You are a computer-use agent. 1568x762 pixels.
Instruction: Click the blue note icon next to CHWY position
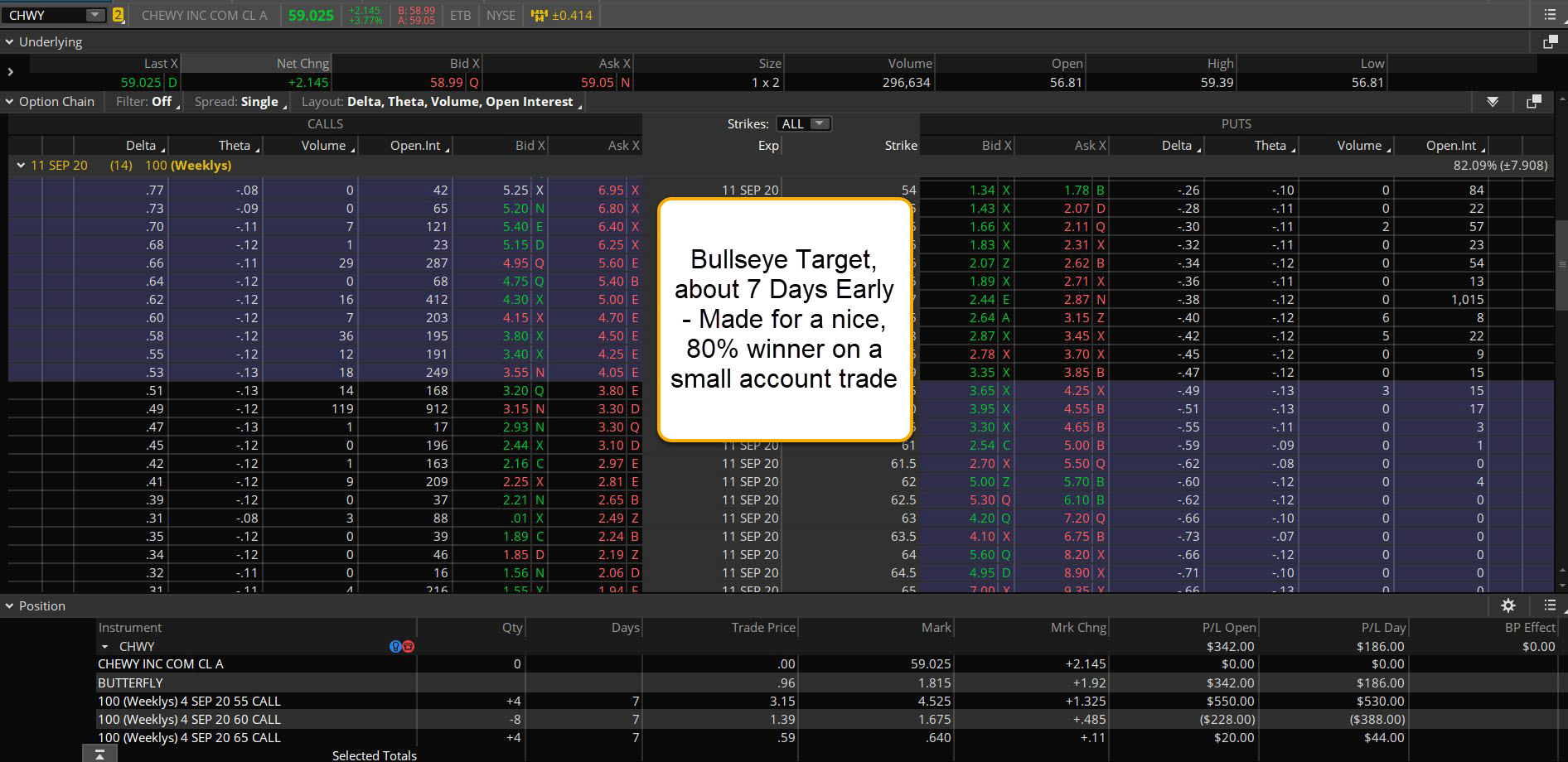(x=395, y=646)
